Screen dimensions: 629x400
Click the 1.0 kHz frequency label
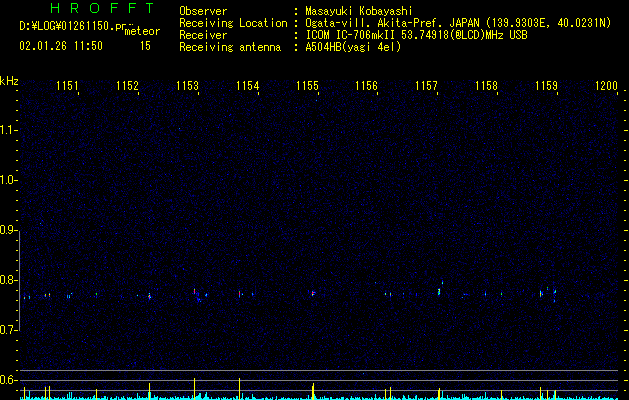(x=8, y=180)
